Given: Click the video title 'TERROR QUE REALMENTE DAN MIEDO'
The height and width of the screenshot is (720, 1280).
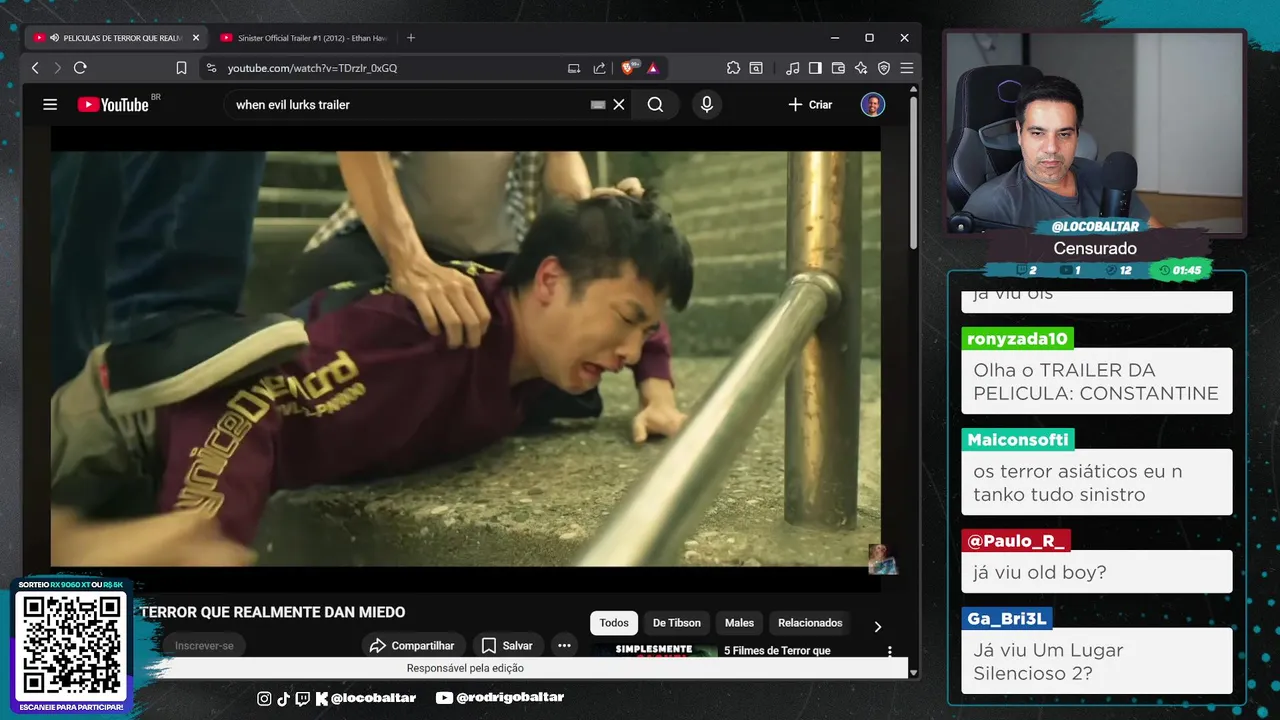Looking at the screenshot, I should click(272, 612).
